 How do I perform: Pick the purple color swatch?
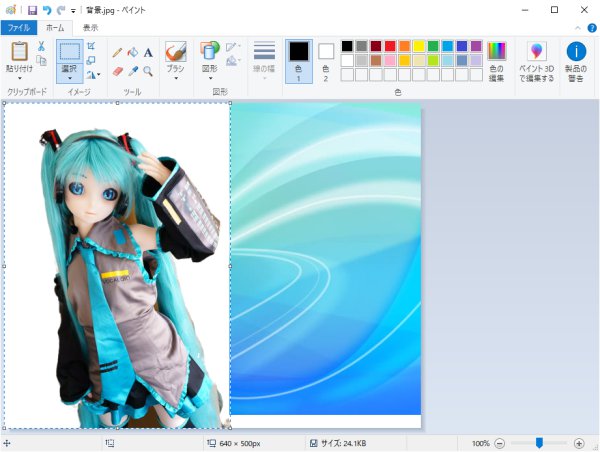point(476,46)
